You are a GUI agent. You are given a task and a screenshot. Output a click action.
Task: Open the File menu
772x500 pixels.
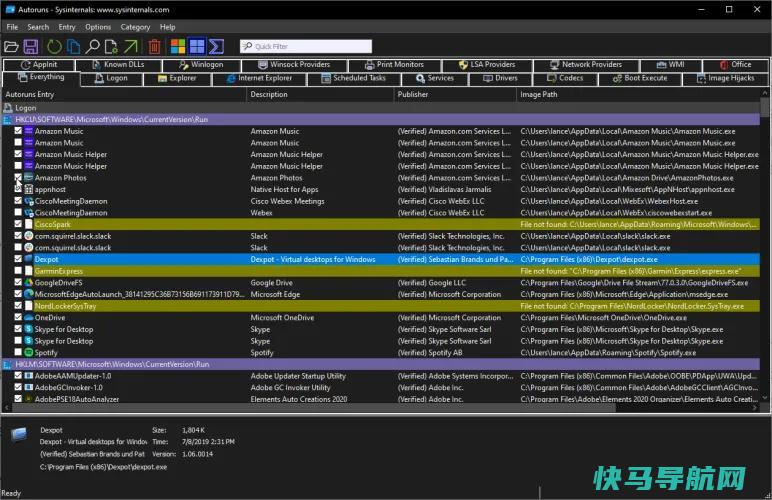click(12, 27)
